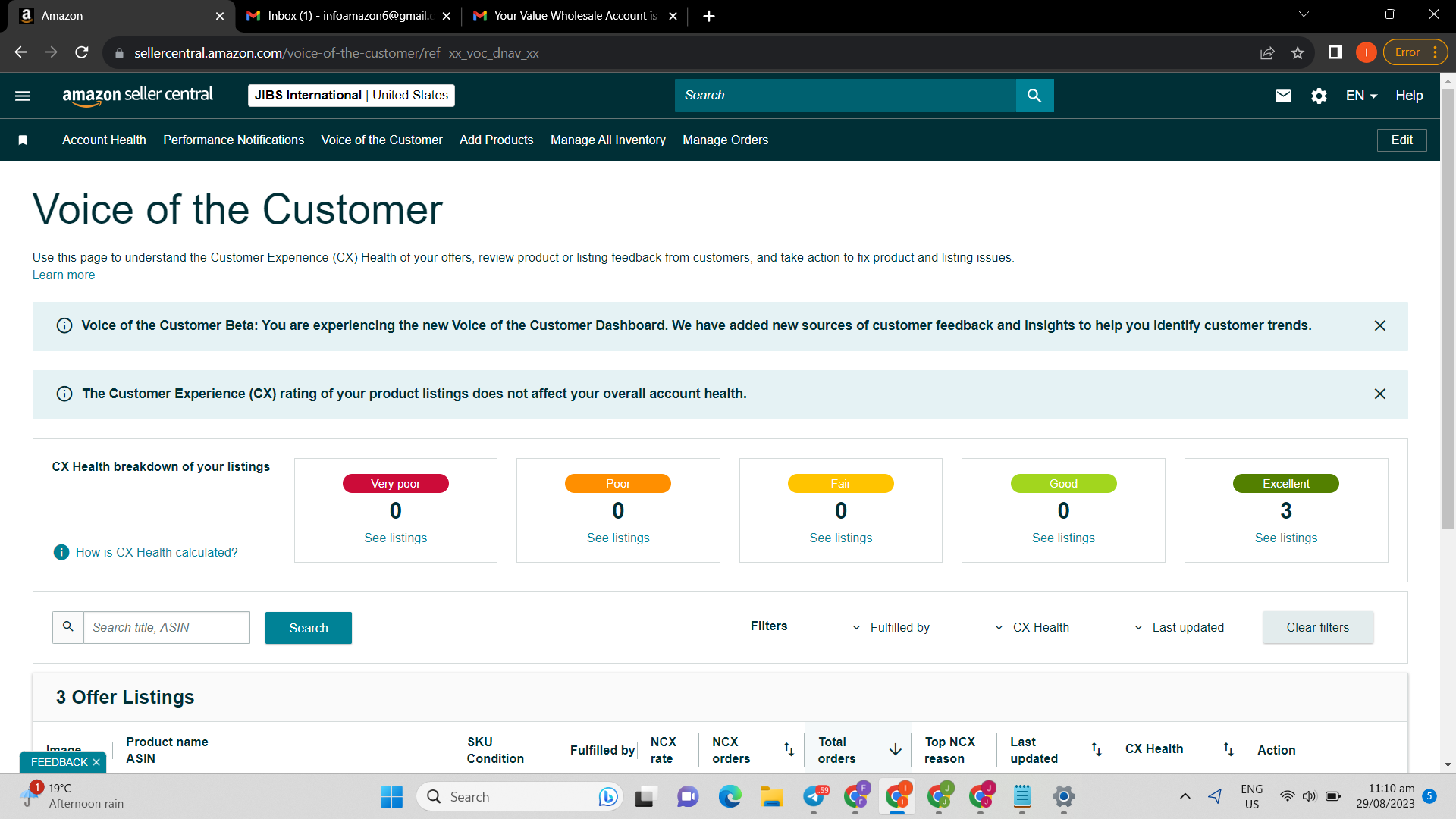The image size is (1456, 819).
Task: Reload the current browser page
Action: pos(82,52)
